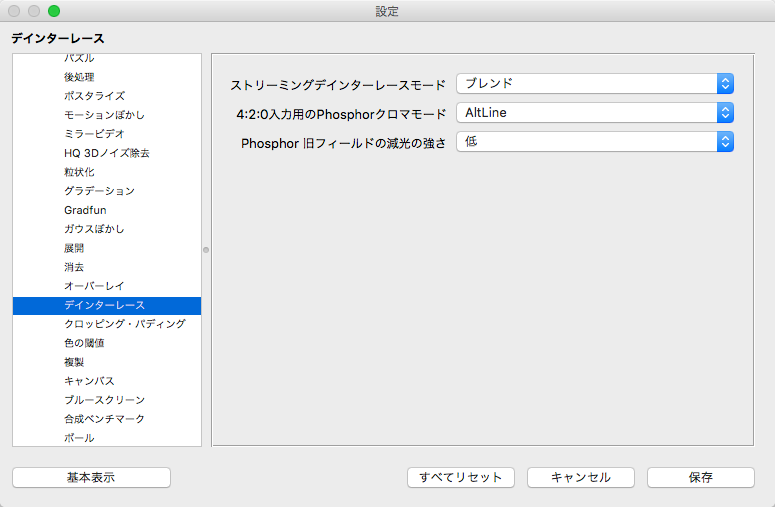Click the 基本表示 button
Image resolution: width=775 pixels, height=507 pixels.
click(x=91, y=477)
